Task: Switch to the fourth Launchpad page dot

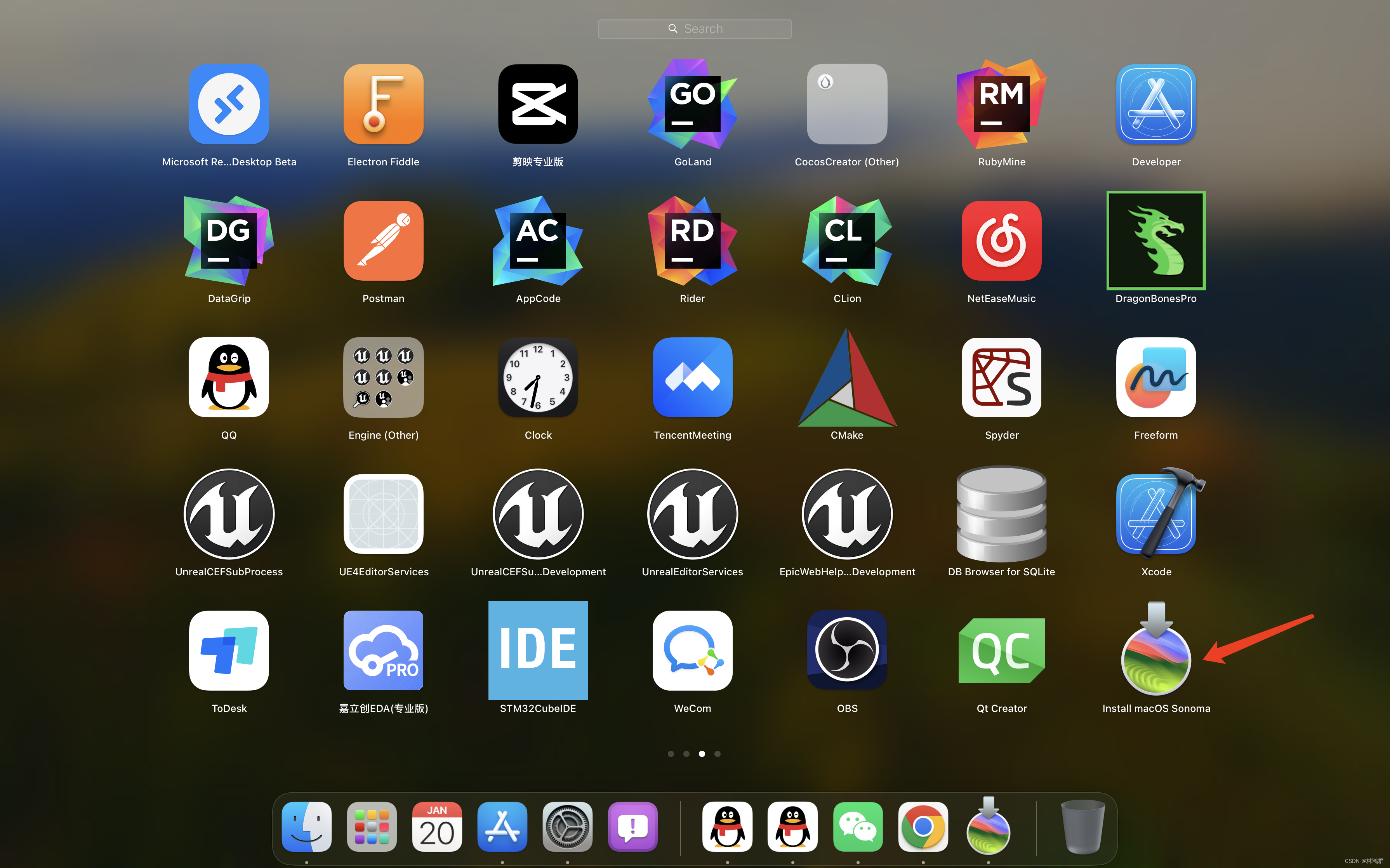Action: pyautogui.click(x=717, y=754)
